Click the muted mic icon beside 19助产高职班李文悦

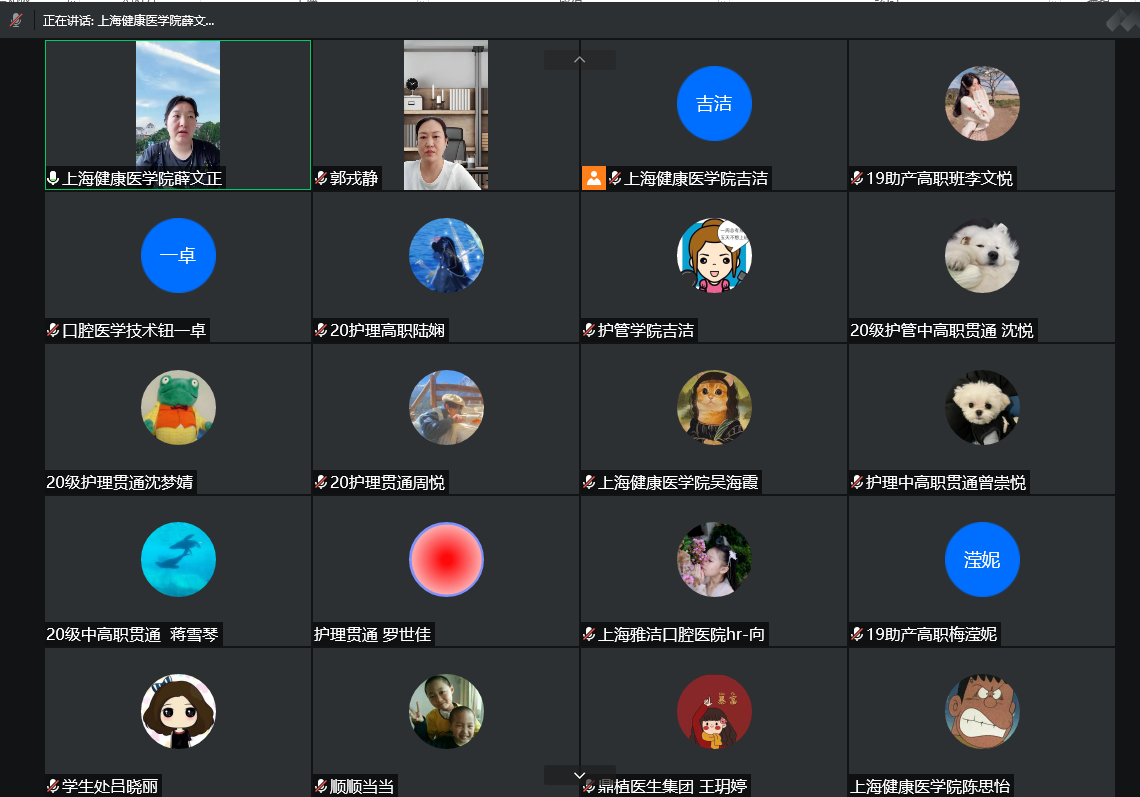pyautogui.click(x=857, y=179)
